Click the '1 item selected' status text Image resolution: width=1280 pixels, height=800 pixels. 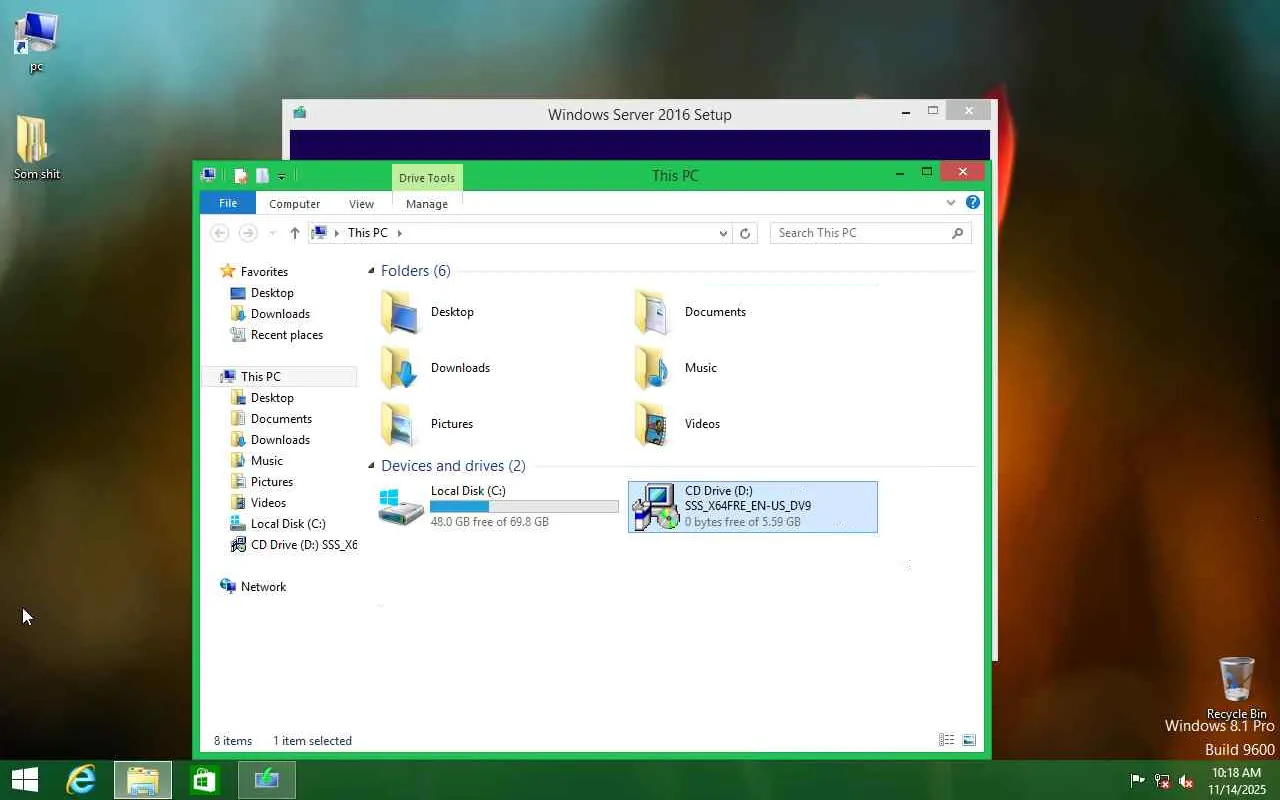click(312, 741)
